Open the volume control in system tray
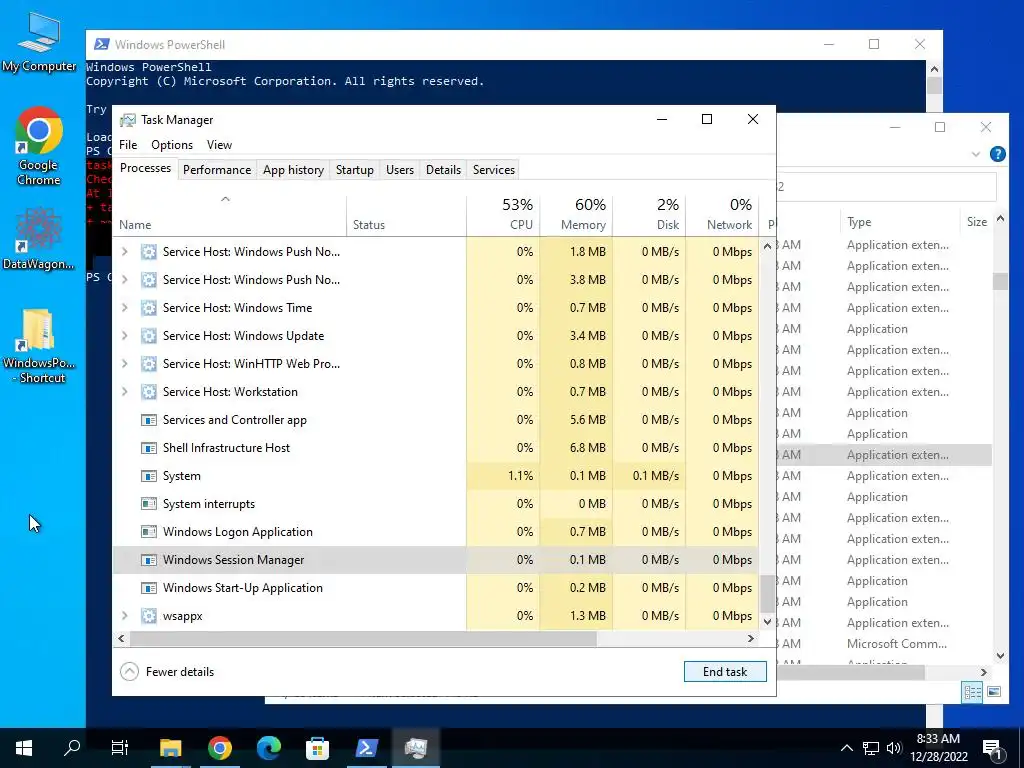 (894, 748)
